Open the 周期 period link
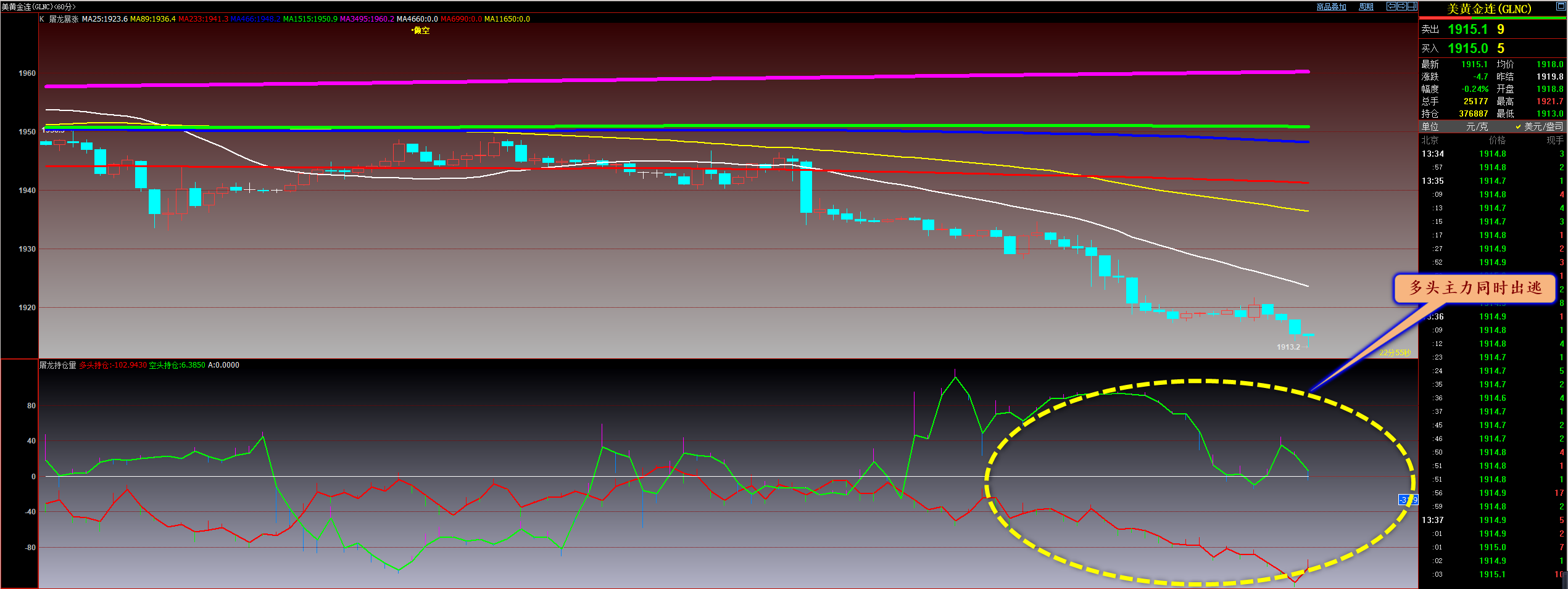This screenshot has width=1568, height=589. [x=1366, y=7]
